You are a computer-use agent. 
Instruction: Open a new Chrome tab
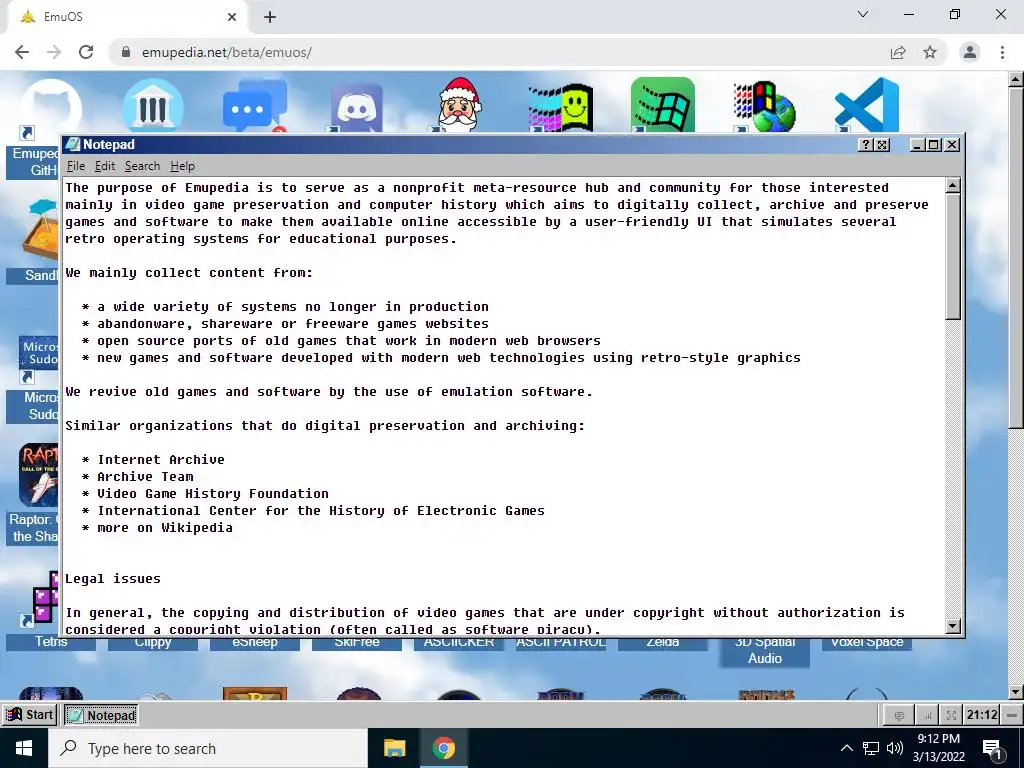pyautogui.click(x=270, y=18)
